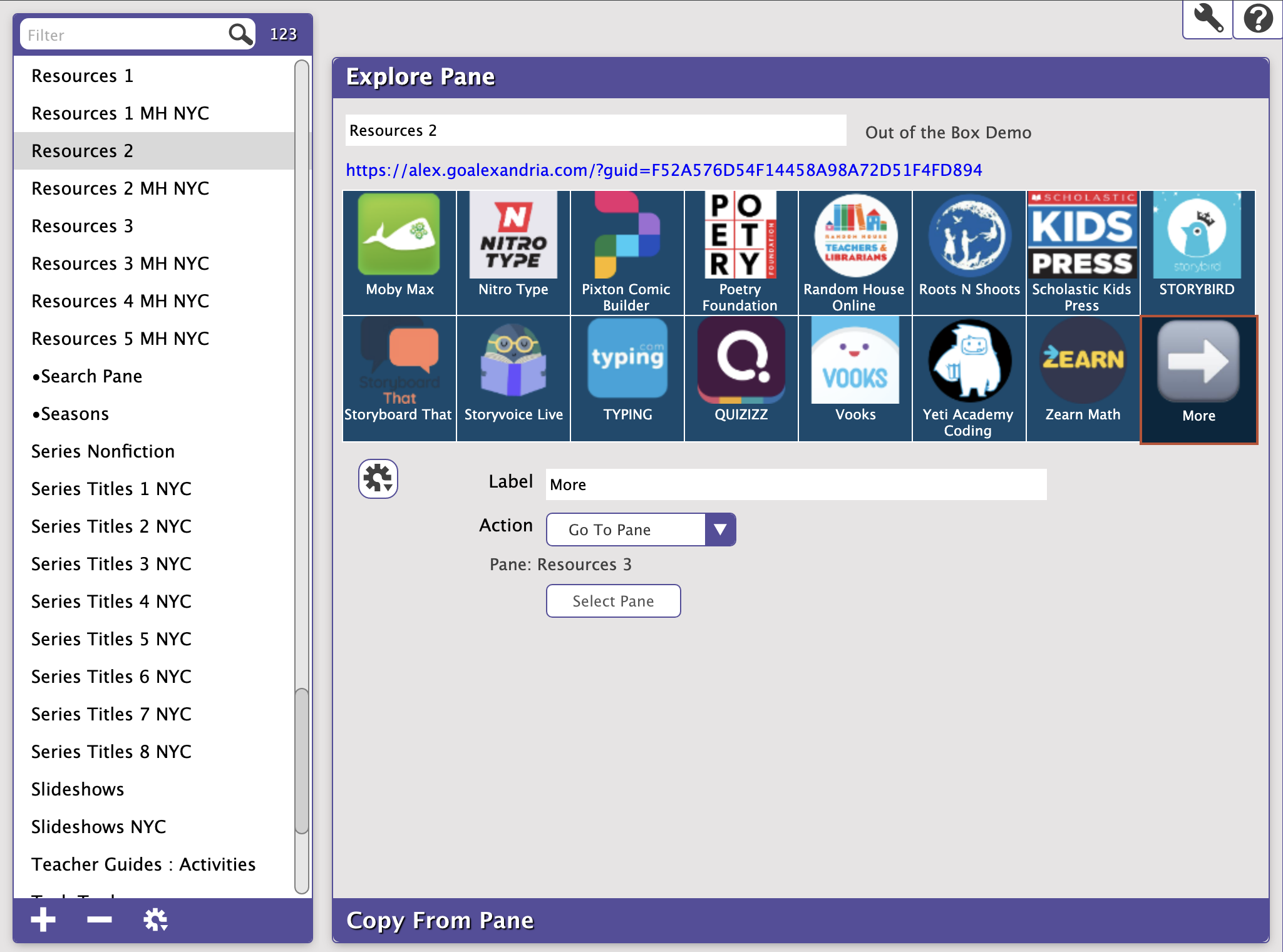Select the Slideshows menu item
Viewport: 1283px width, 952px height.
click(78, 789)
